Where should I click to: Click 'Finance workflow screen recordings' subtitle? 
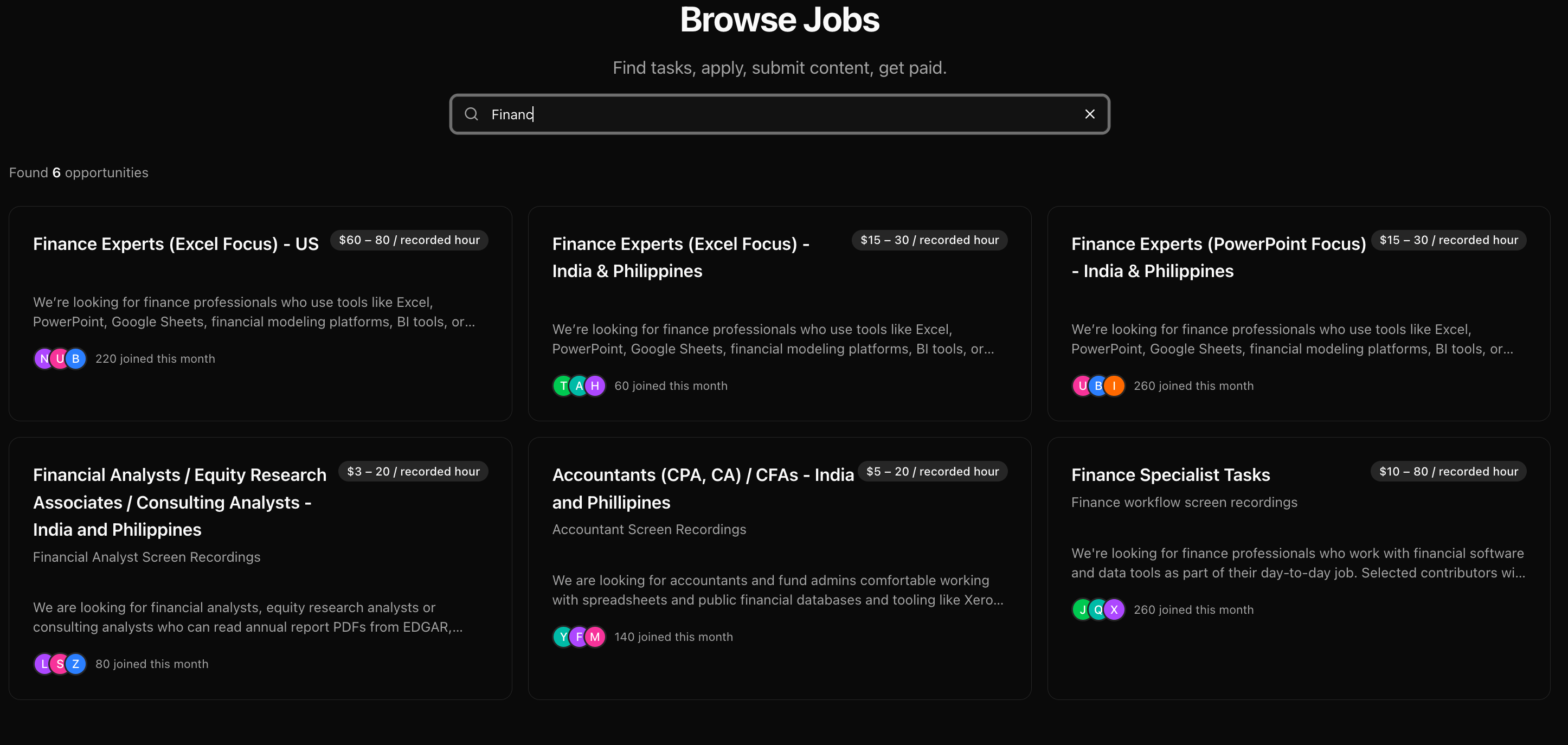coord(1184,502)
